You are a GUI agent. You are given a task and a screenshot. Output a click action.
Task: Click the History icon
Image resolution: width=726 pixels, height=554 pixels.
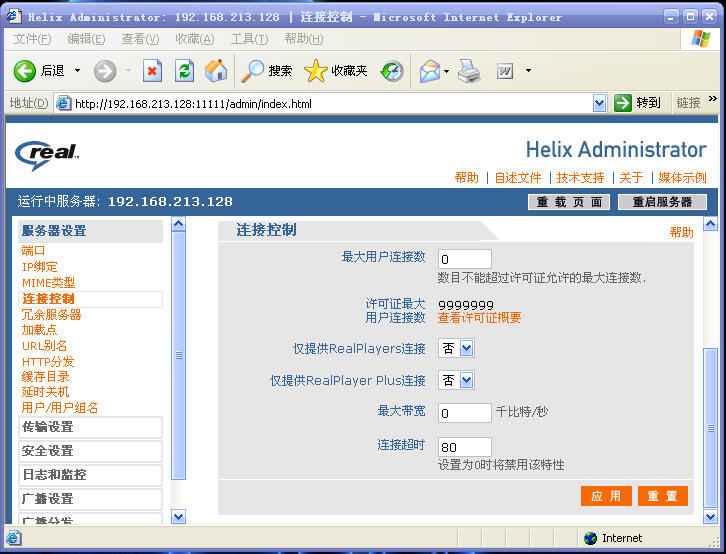[392, 71]
